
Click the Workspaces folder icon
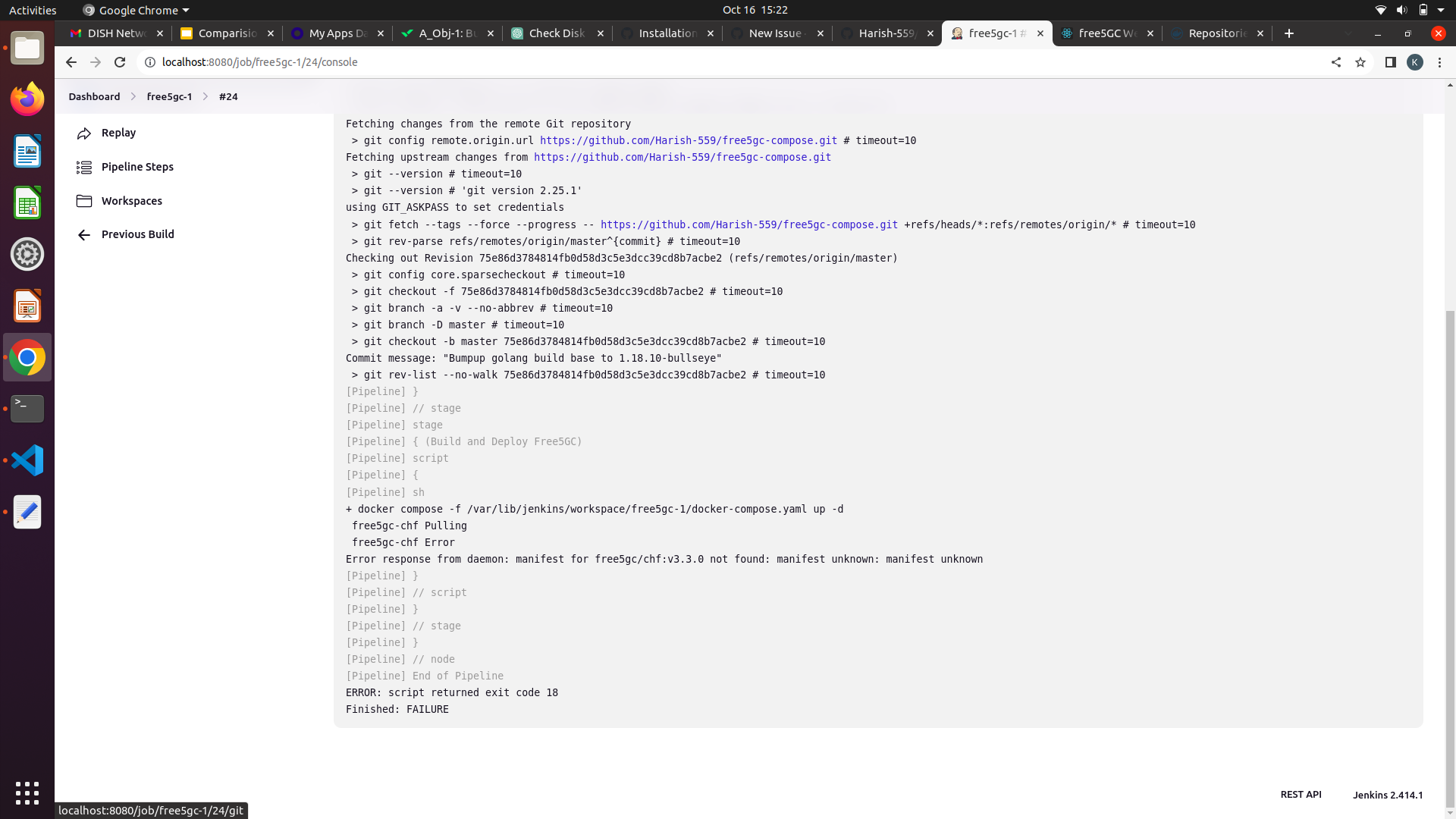pos(84,200)
